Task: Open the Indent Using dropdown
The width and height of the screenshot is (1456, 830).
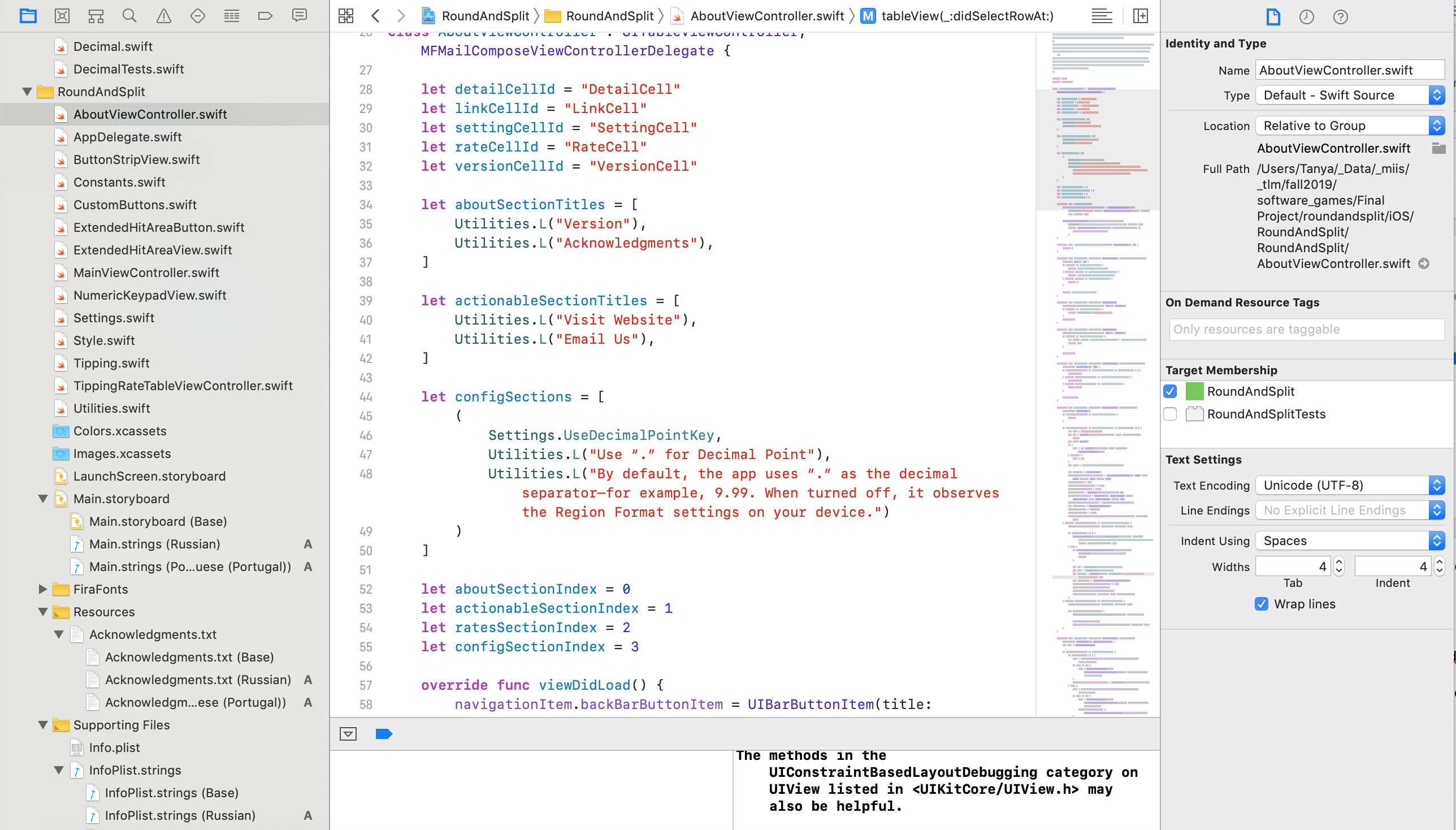Action: tap(1350, 541)
